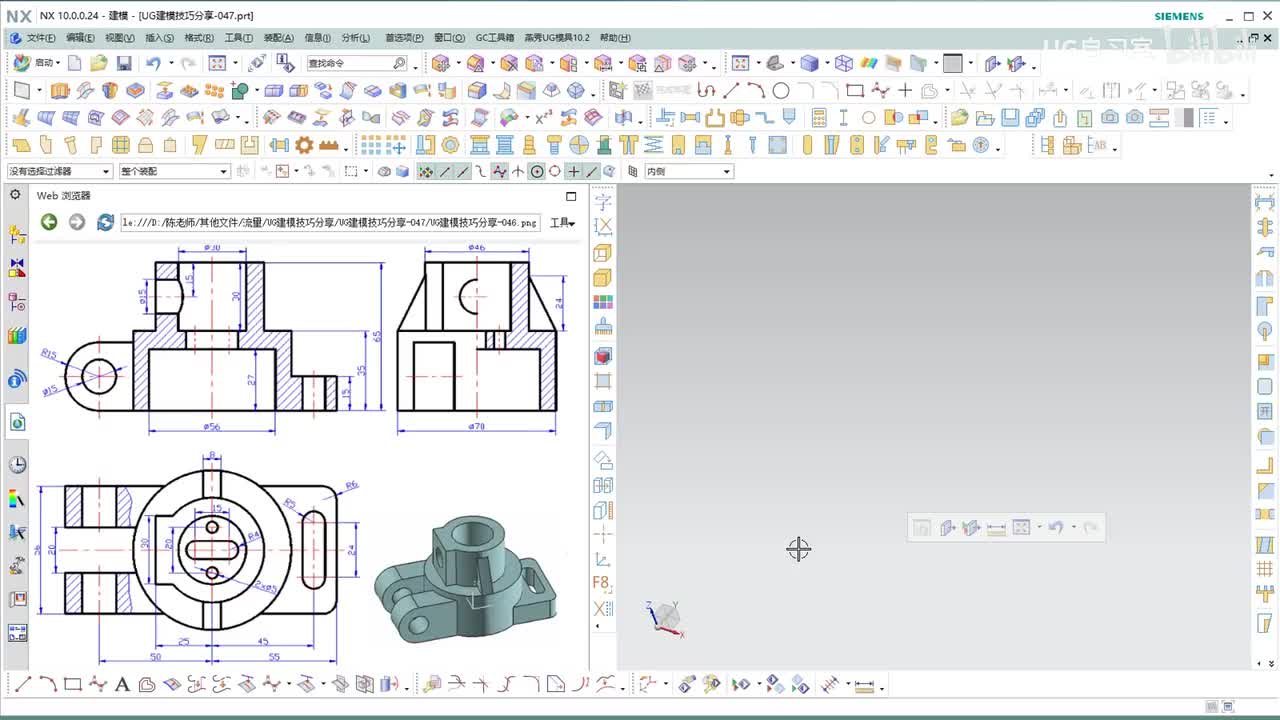Open the 格式(R) menu
The height and width of the screenshot is (720, 1280).
point(199,38)
